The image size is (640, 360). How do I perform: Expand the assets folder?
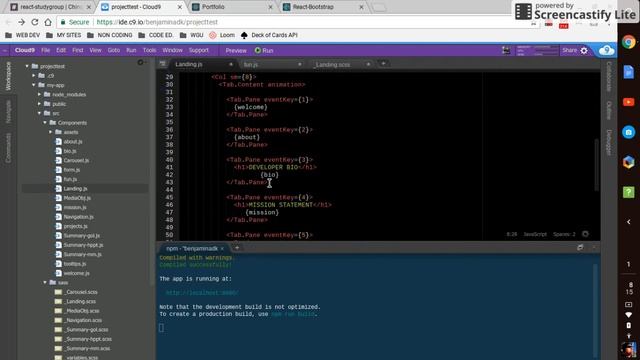pyautogui.click(x=51, y=132)
